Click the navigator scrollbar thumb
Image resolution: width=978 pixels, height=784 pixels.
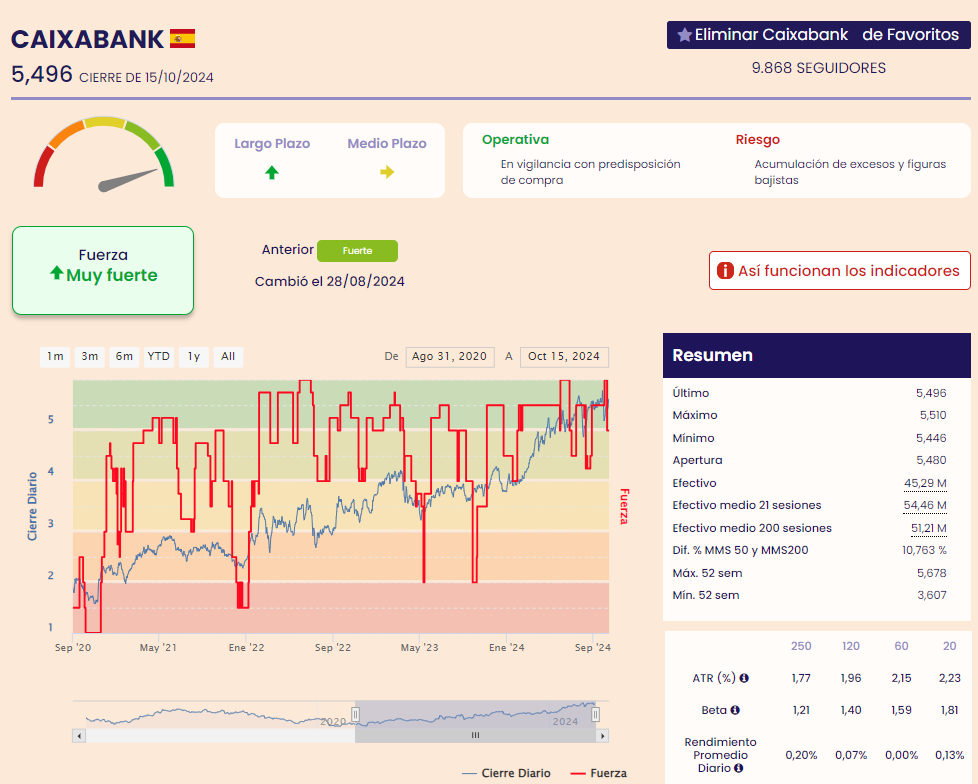(x=475, y=736)
